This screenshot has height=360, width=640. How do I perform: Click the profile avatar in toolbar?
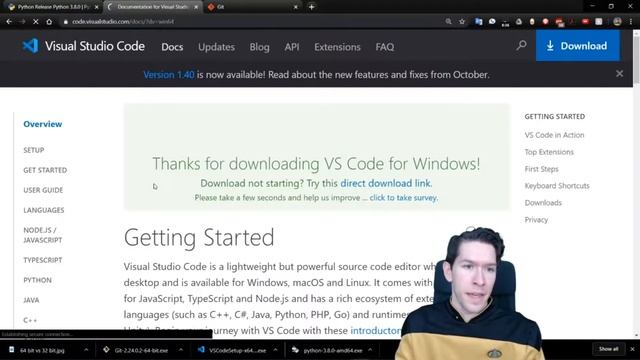coord(617,22)
